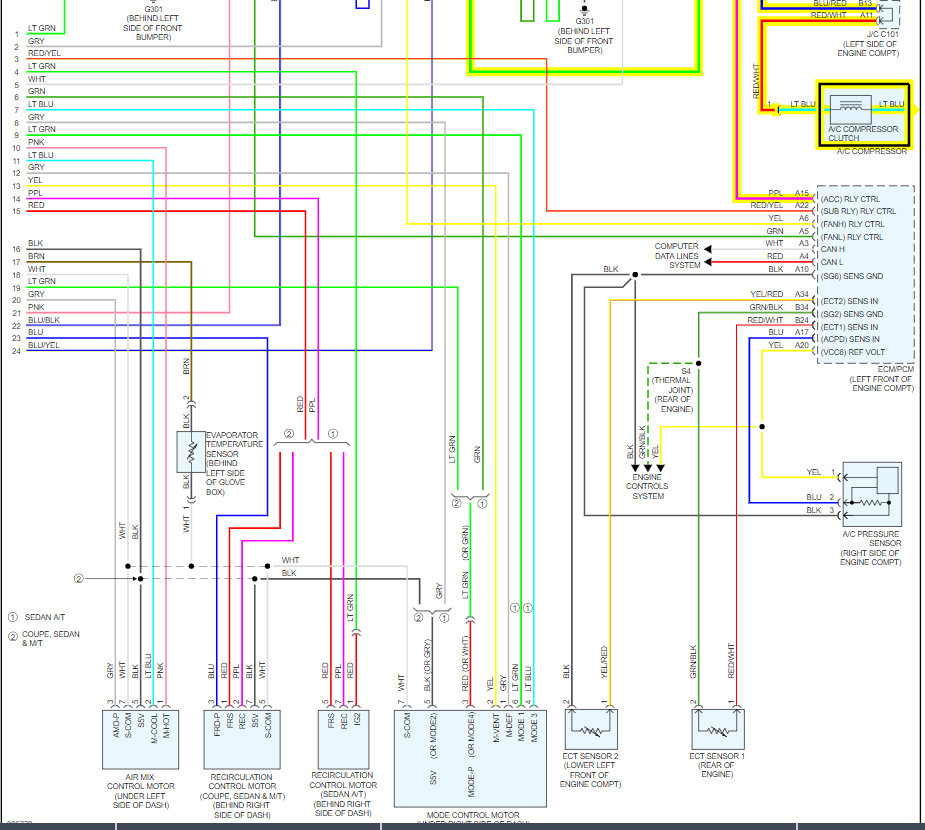Click the A/C Compressor Clutch coil symbol
The image size is (925, 830).
coord(850,108)
